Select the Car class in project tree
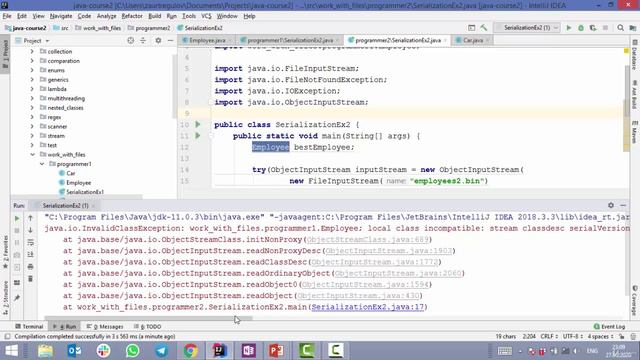 [x=71, y=173]
